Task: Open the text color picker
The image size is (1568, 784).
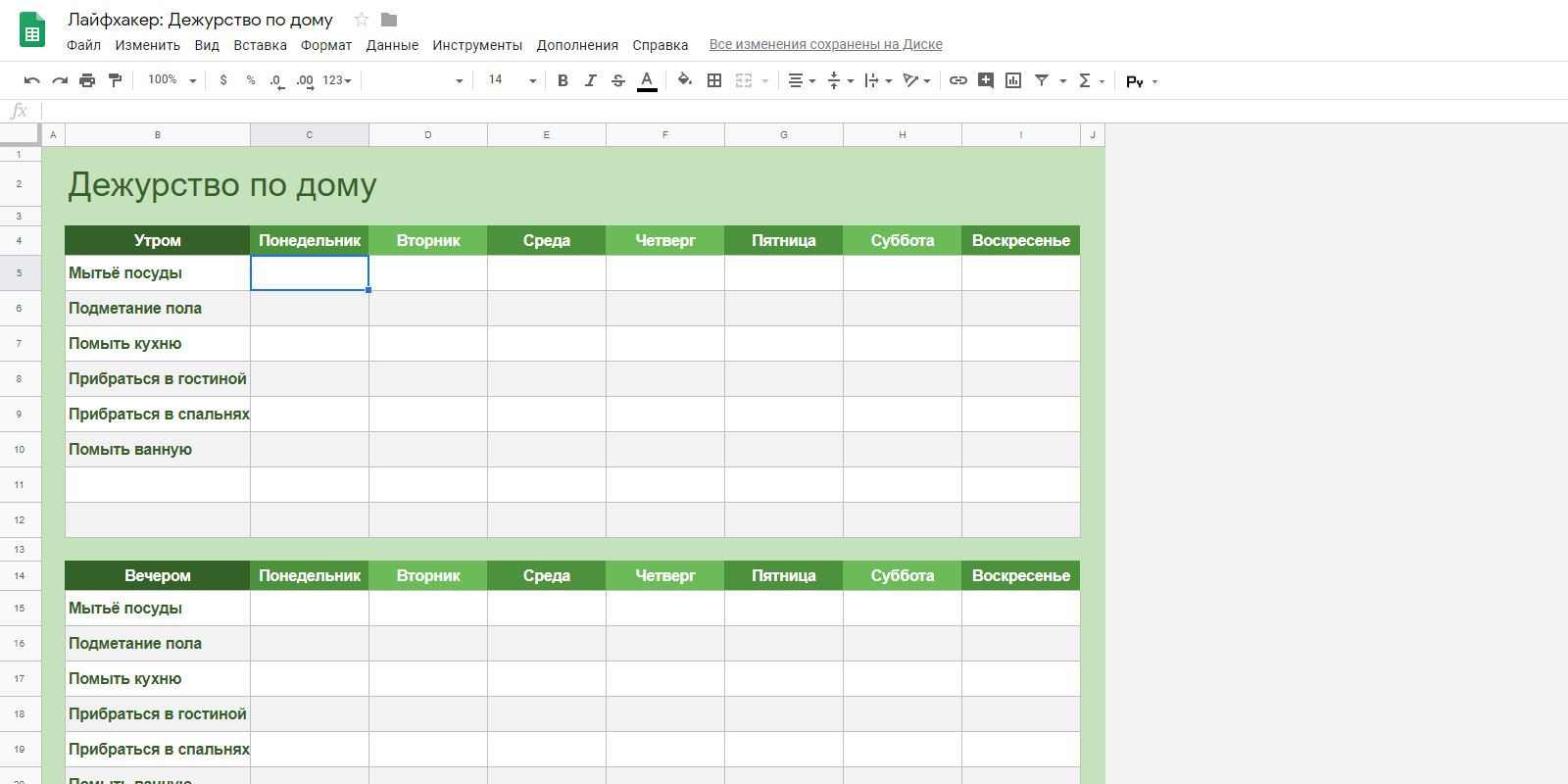Action: tap(647, 80)
